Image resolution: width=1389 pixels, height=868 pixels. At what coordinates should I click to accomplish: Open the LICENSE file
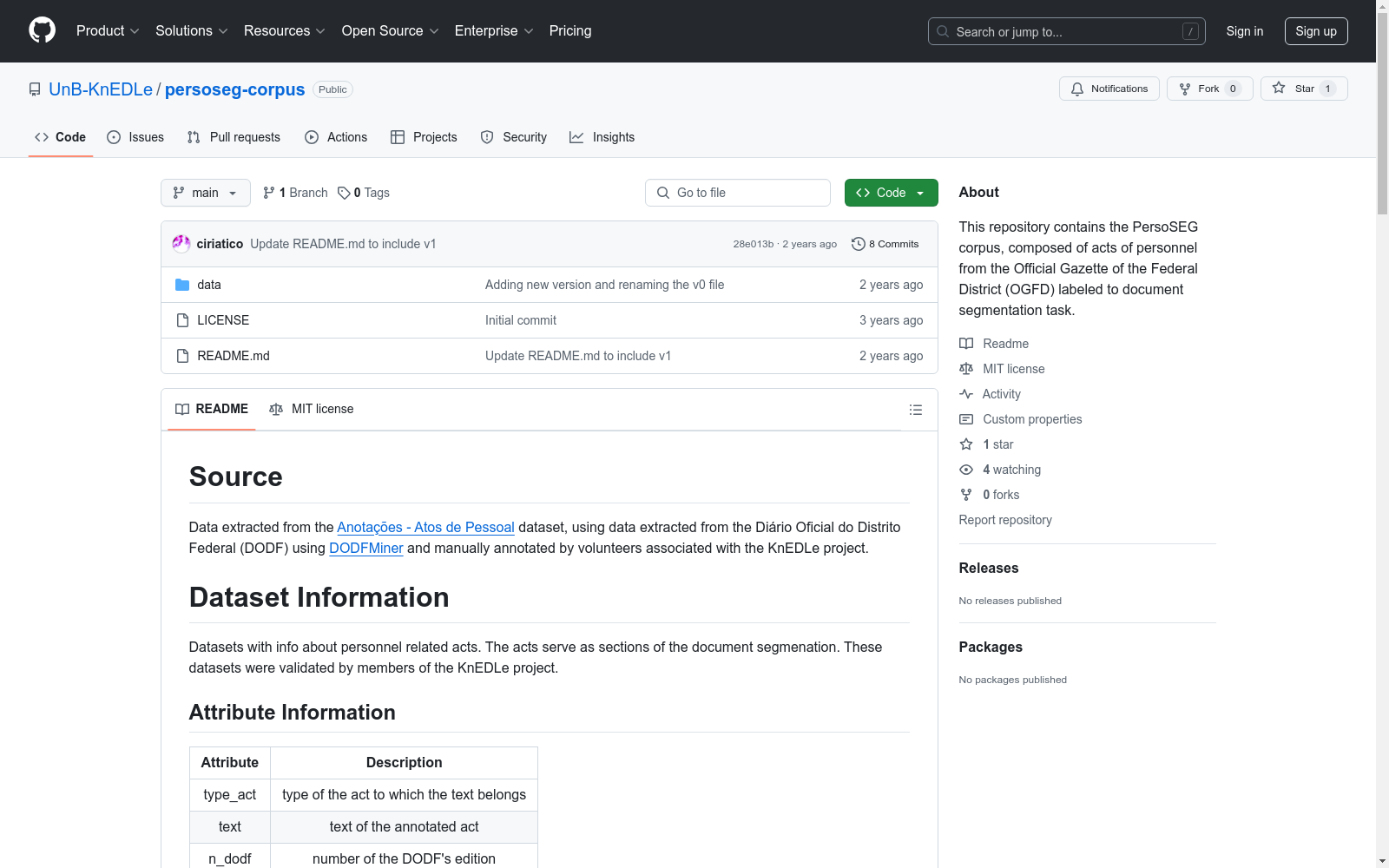(223, 320)
